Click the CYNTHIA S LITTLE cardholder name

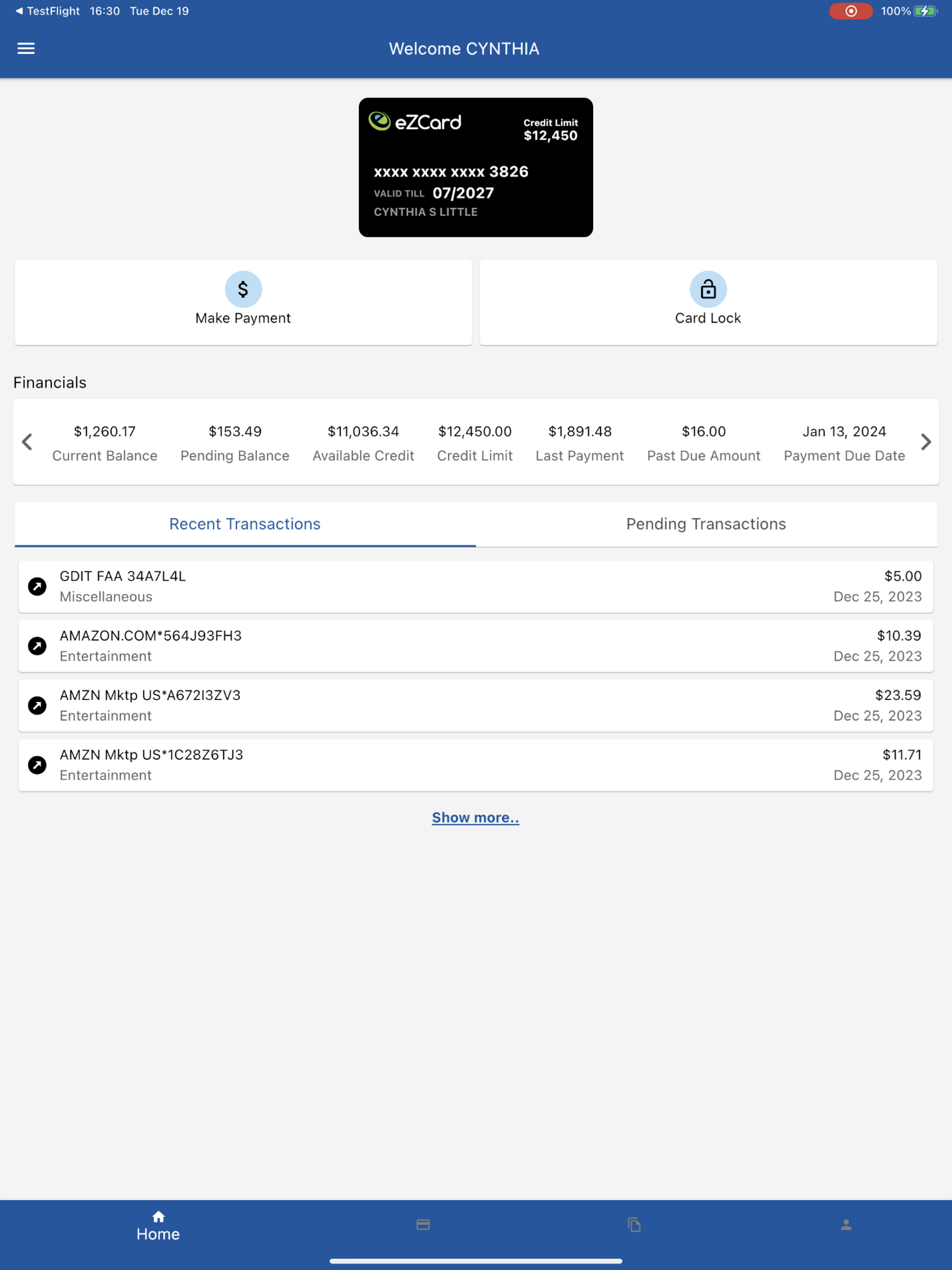(x=425, y=212)
